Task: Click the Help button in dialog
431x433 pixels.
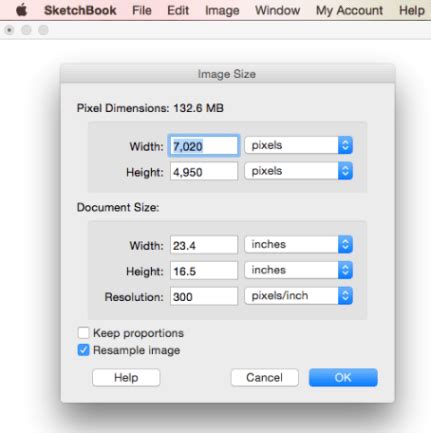Action: point(126,377)
